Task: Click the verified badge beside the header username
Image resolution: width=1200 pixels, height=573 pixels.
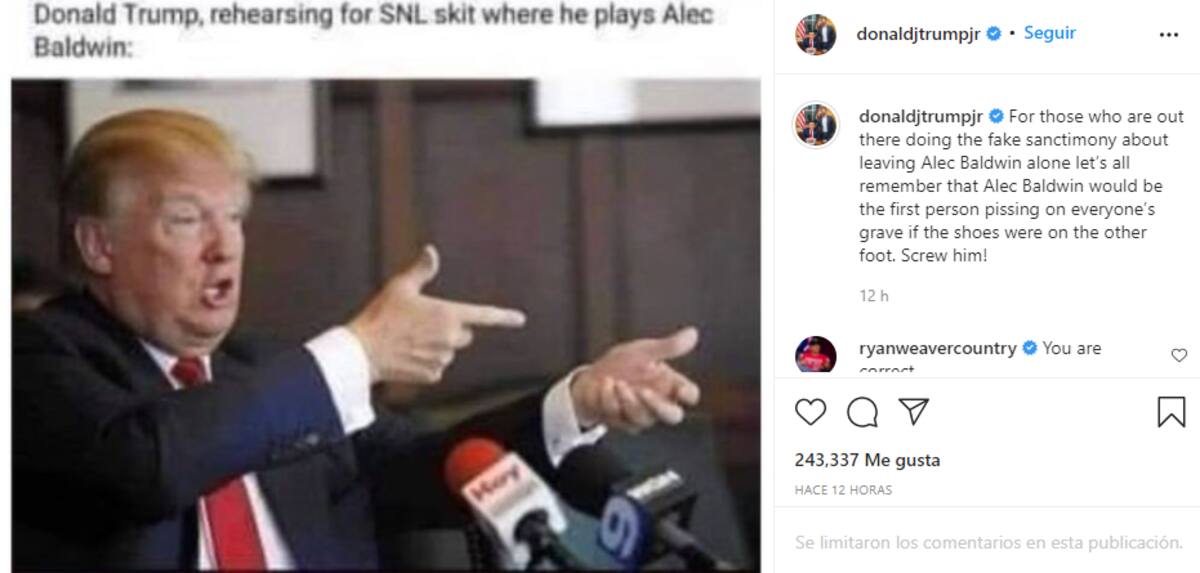Action: [994, 34]
